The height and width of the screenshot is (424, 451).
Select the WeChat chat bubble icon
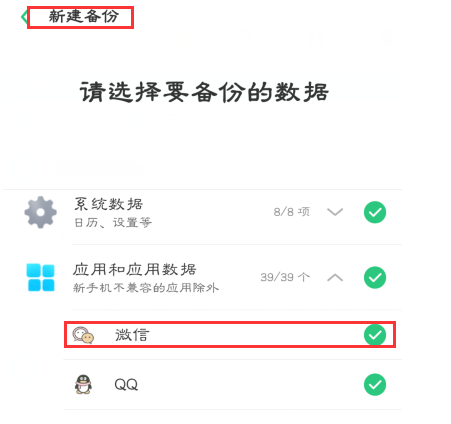click(83, 335)
